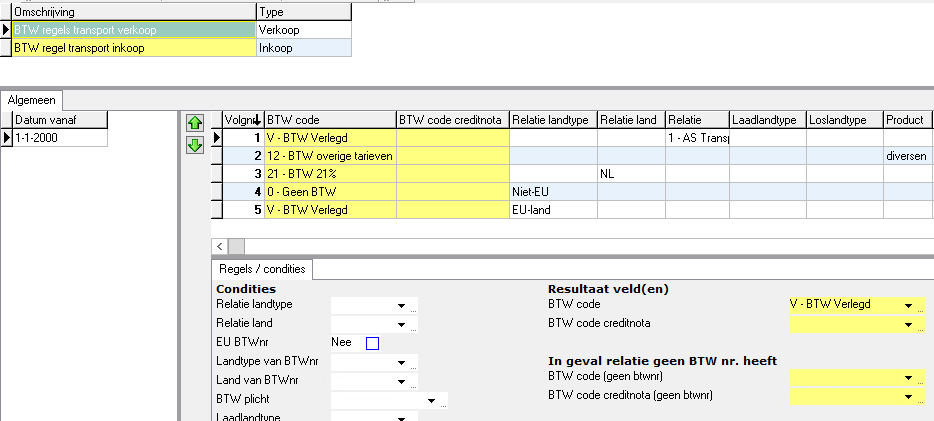Click the BTW code column header
Viewport: 934px width, 421px height.
coord(330,120)
